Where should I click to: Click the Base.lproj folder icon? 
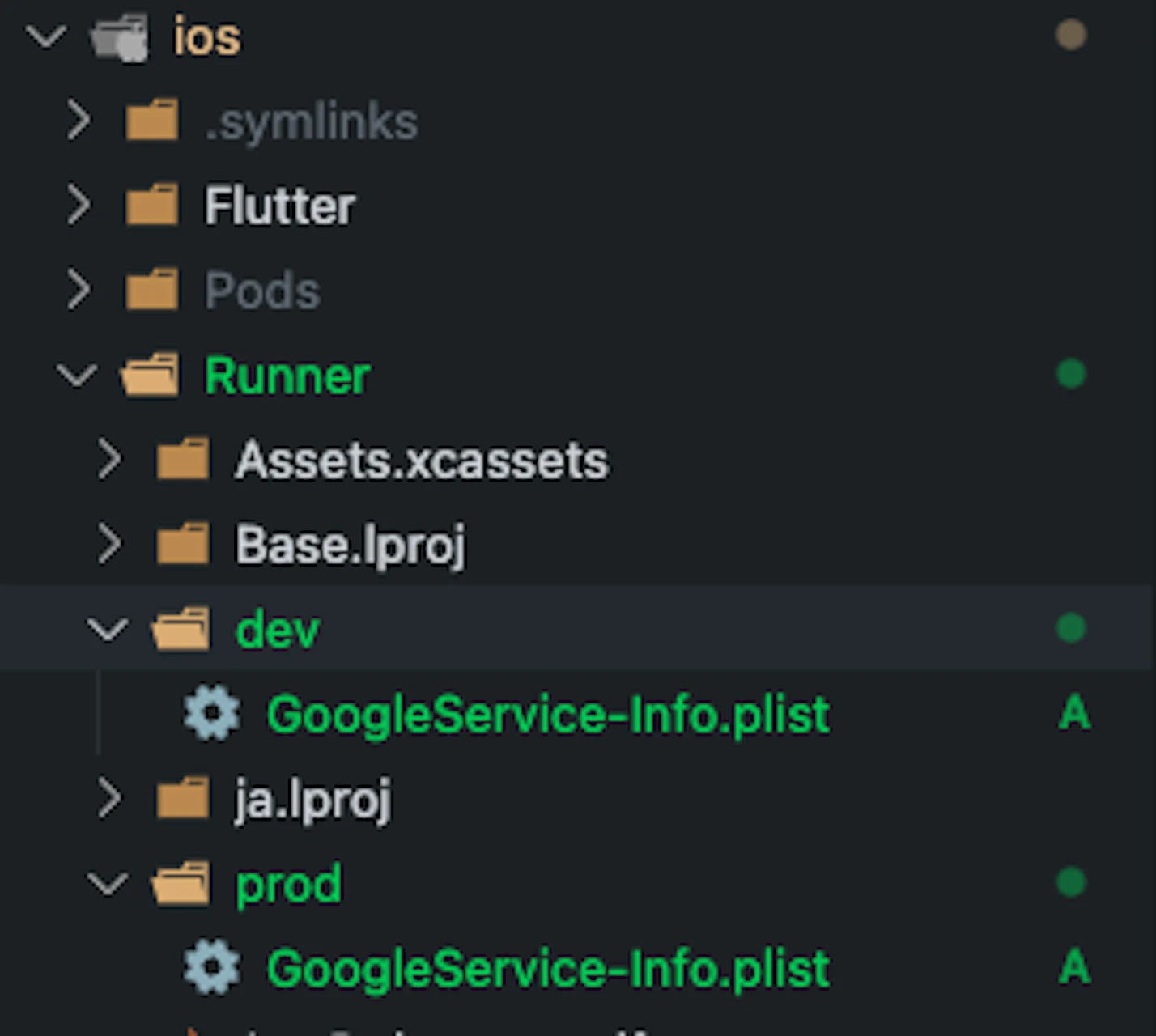(x=183, y=543)
